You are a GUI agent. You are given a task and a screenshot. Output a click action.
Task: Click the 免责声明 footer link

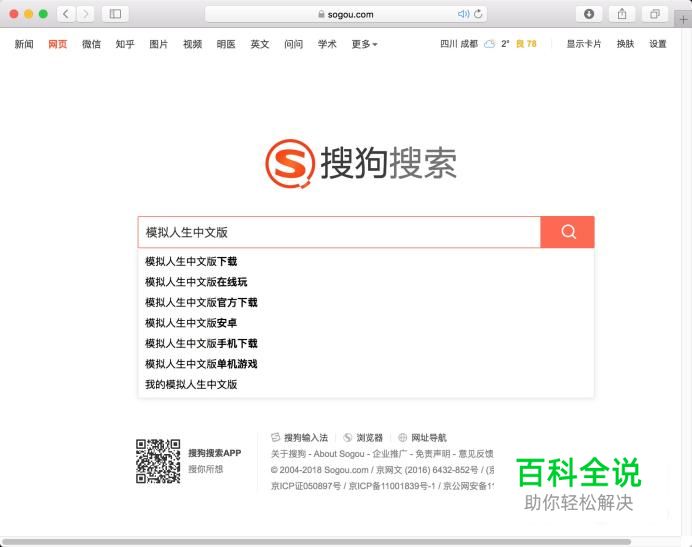[x=433, y=454]
